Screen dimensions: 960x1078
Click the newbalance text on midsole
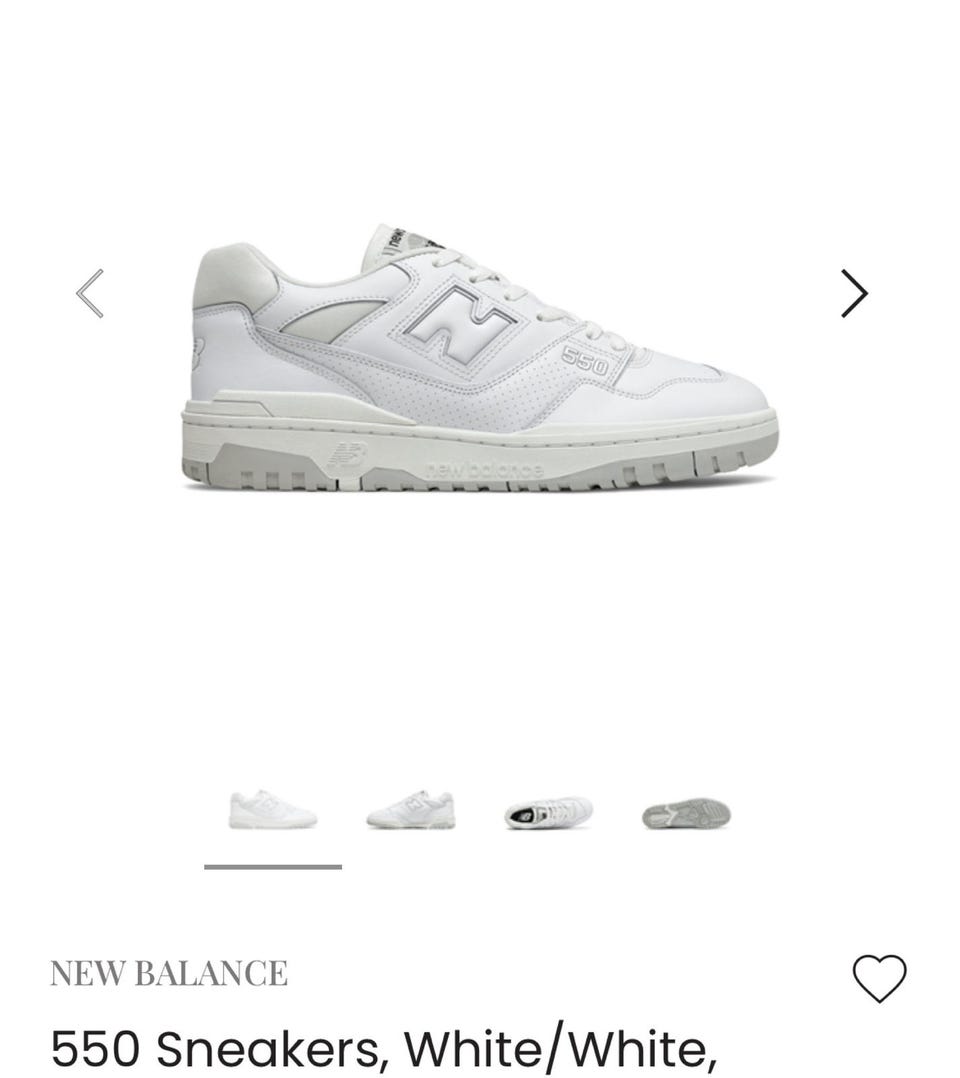[483, 470]
